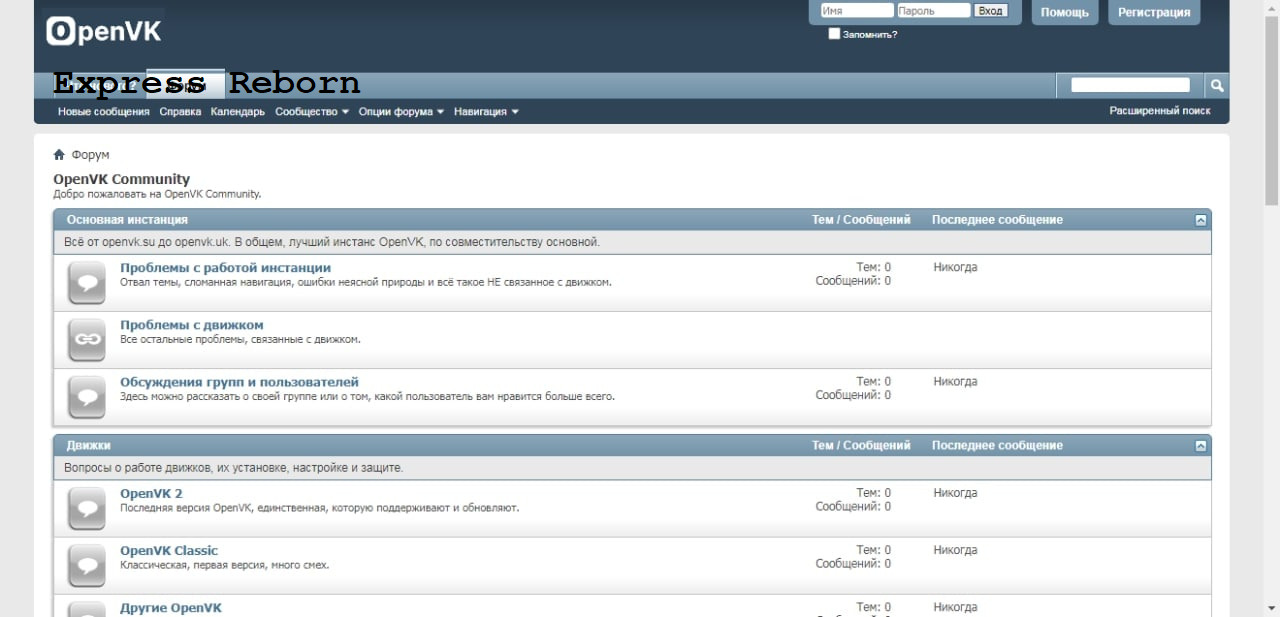The height and width of the screenshot is (617, 1280).
Task: Click the Движки category title
Action: pos(89,446)
